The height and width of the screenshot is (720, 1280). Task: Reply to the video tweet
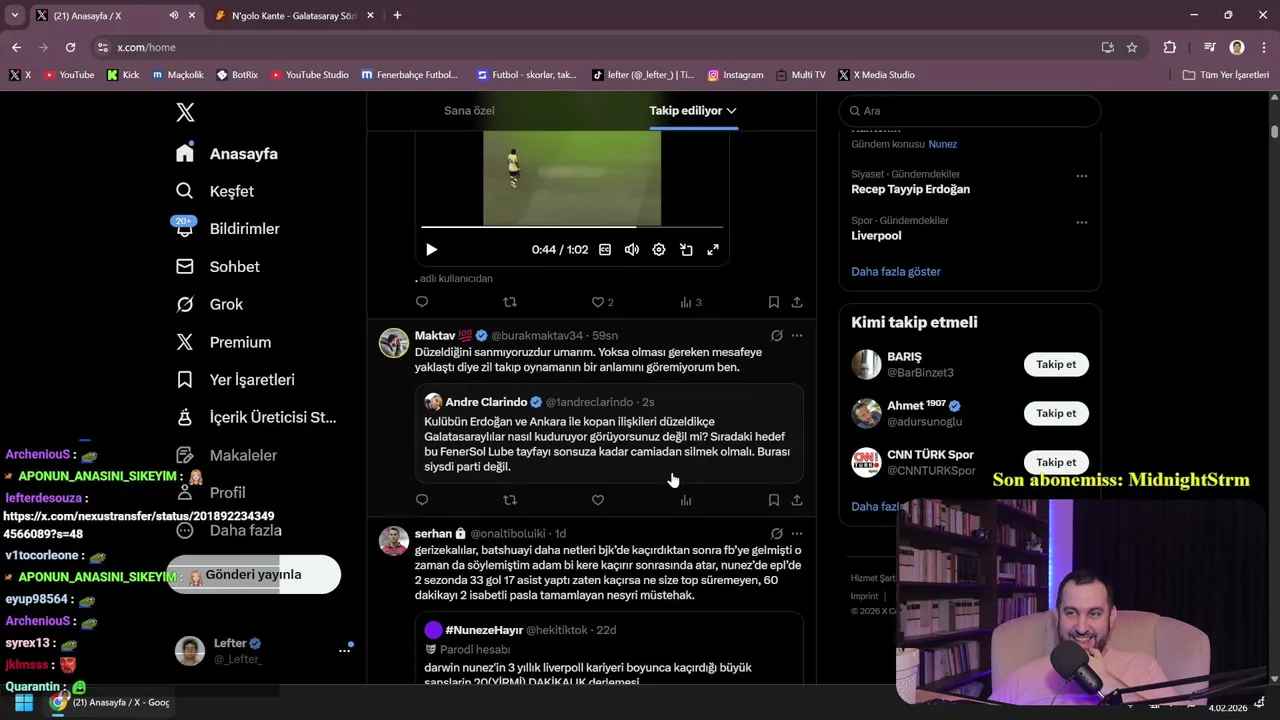point(422,302)
